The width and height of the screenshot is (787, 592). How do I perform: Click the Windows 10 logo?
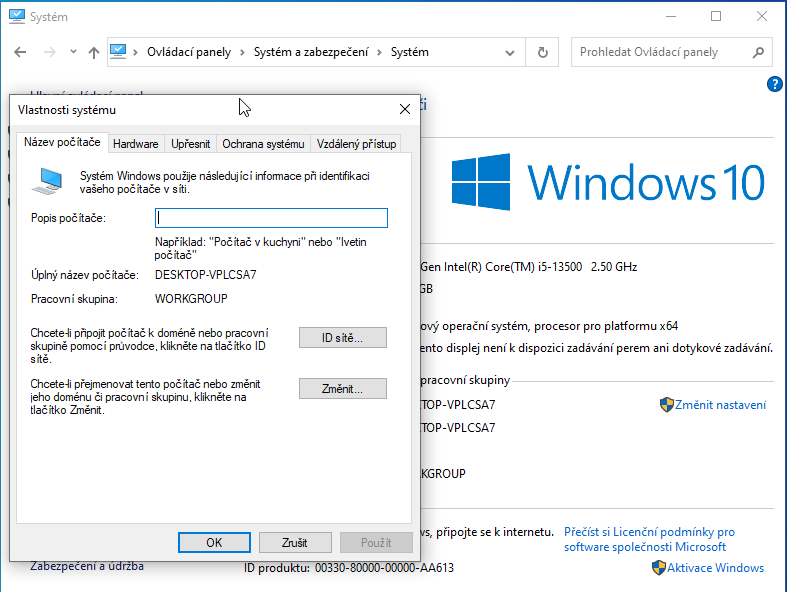(x=481, y=182)
